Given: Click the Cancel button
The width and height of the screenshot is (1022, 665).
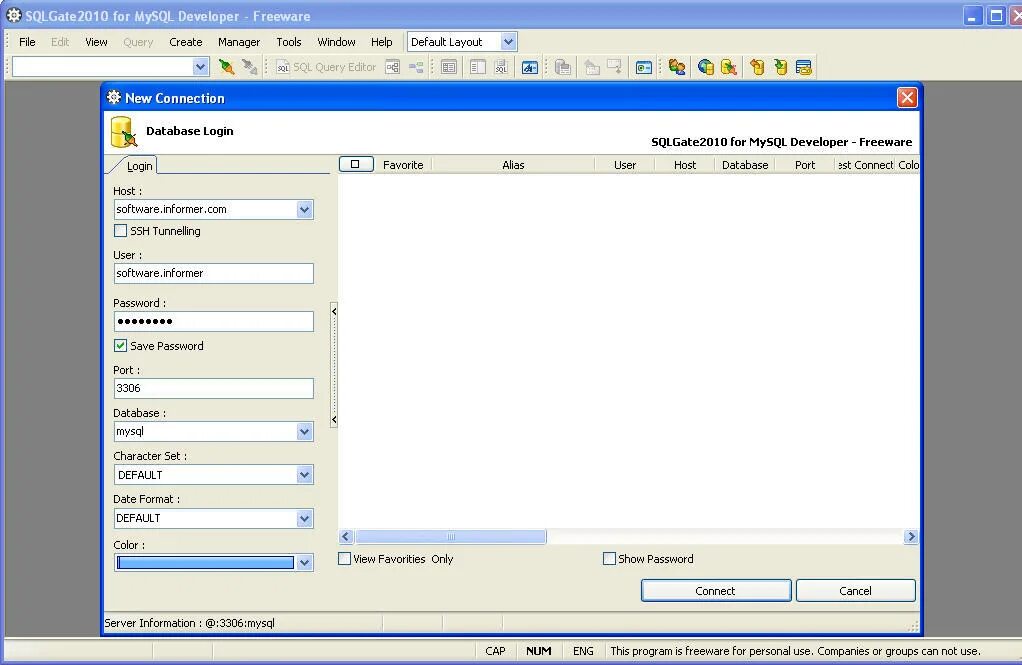Looking at the screenshot, I should pos(855,591).
